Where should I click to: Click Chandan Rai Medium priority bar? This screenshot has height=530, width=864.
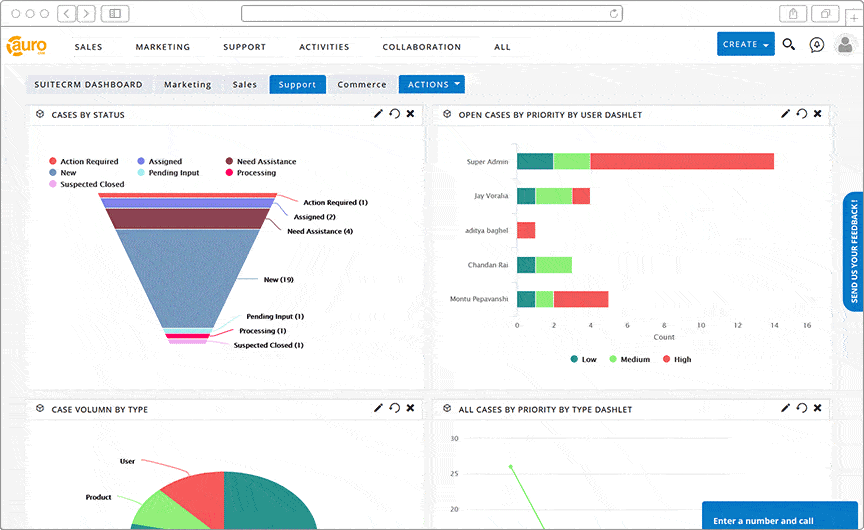(554, 265)
